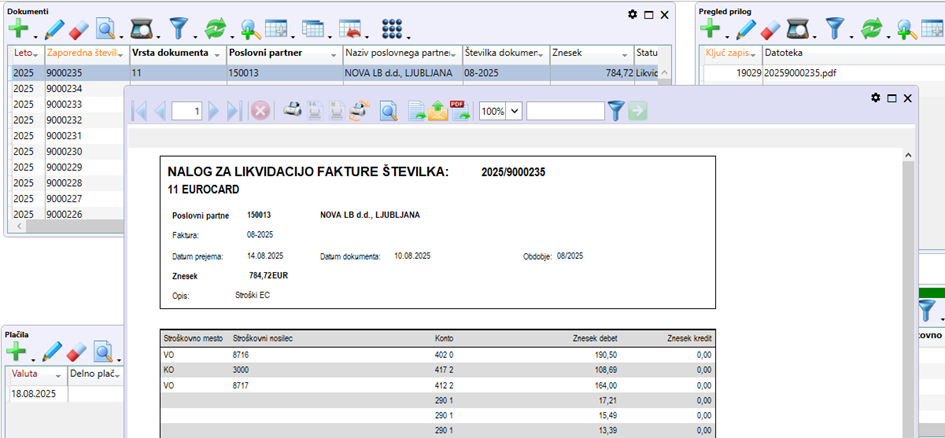
Task: Click green plus icon in Plačila panel
Action: [16, 351]
